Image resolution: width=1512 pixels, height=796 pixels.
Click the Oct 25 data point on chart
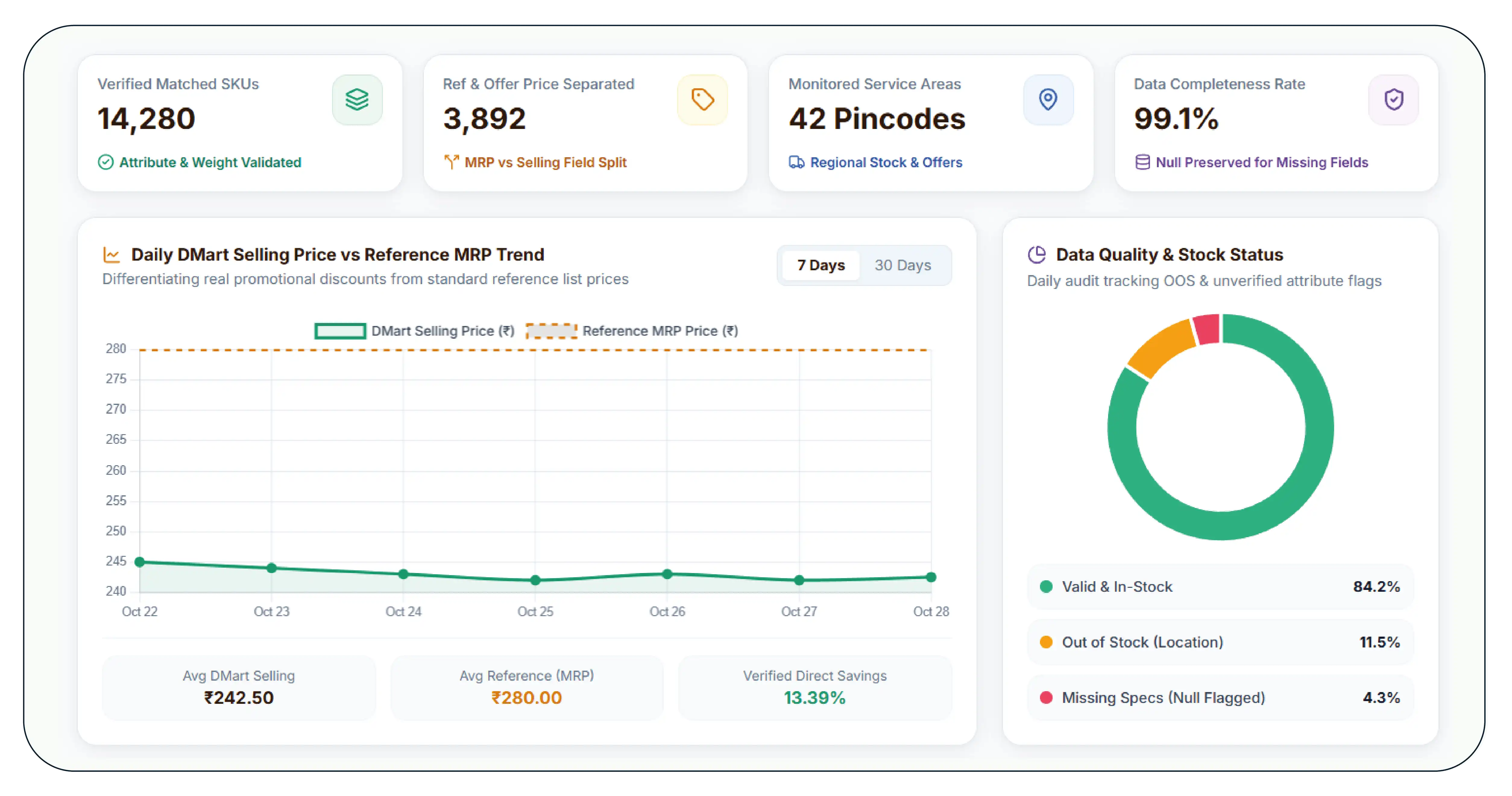pos(535,580)
